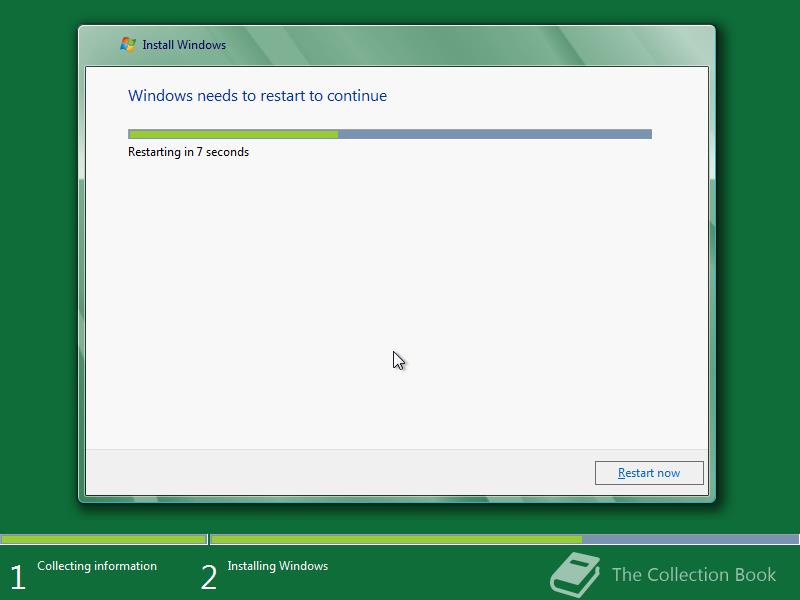
Task: Click the 'Windows needs to restart to continue' heading
Action: click(257, 96)
